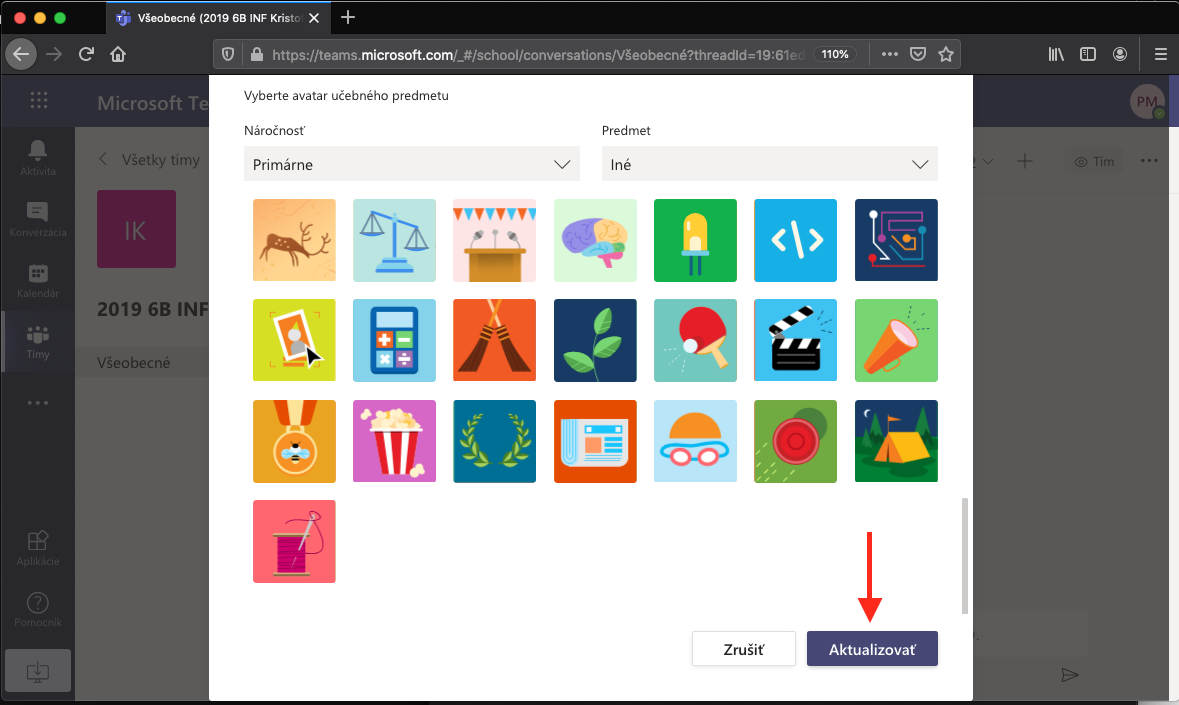
Task: Expand the Predmet dropdown
Action: [x=769, y=164]
